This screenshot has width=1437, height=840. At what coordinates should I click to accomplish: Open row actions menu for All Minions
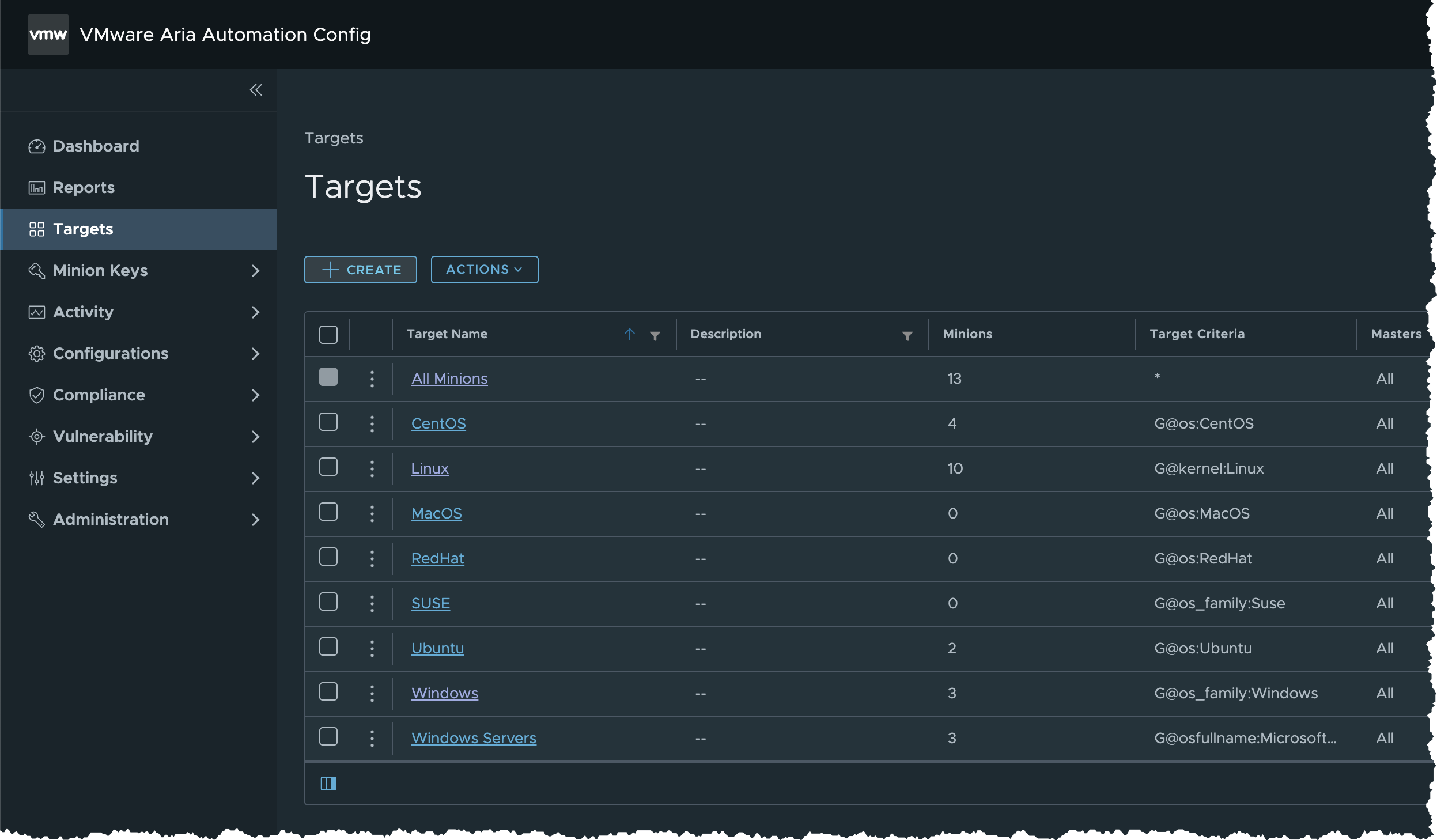(x=372, y=379)
